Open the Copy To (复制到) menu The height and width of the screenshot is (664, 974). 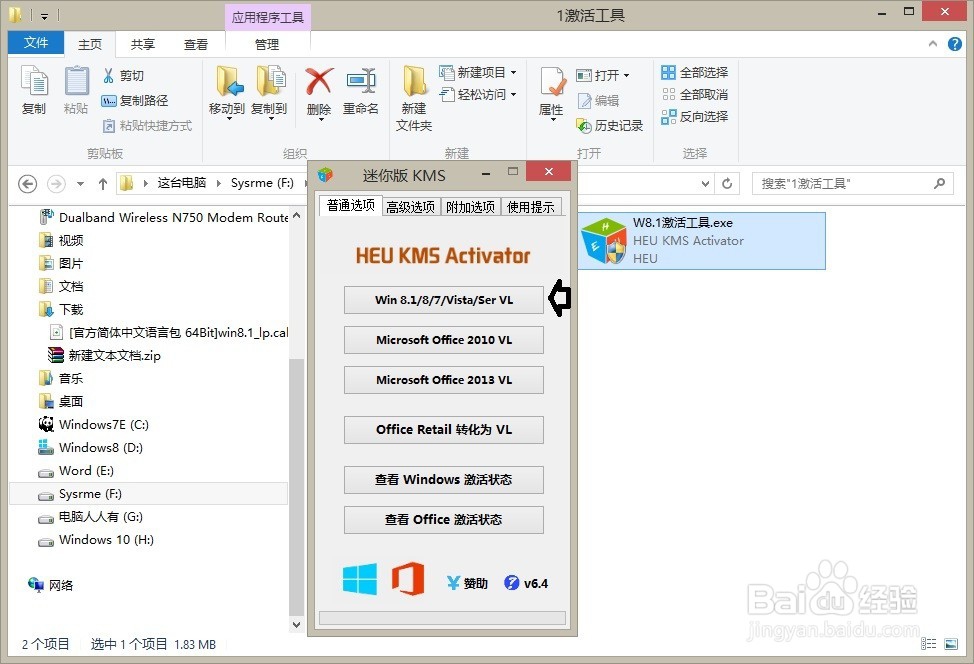tap(269, 92)
